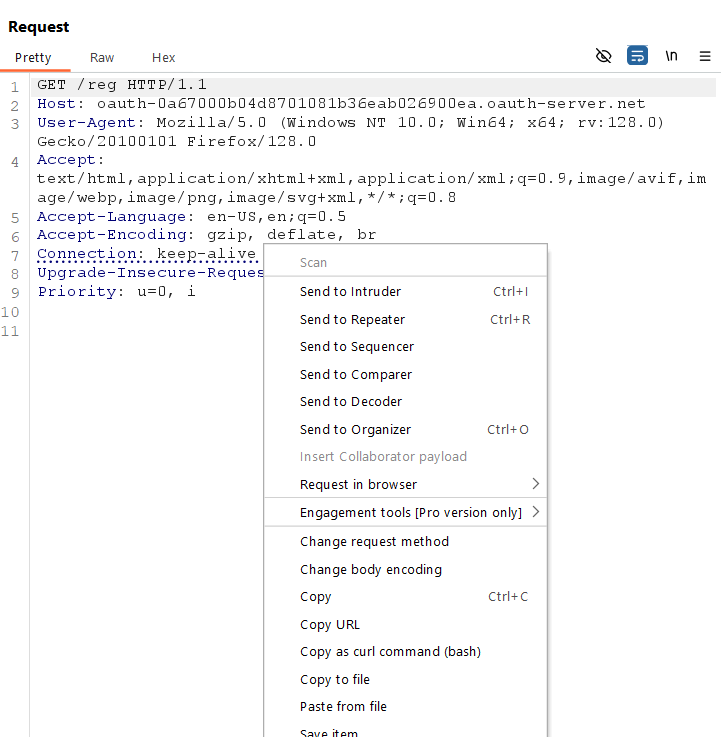The image size is (721, 737).
Task: Switch to the Pretty tab
Action: tap(33, 58)
